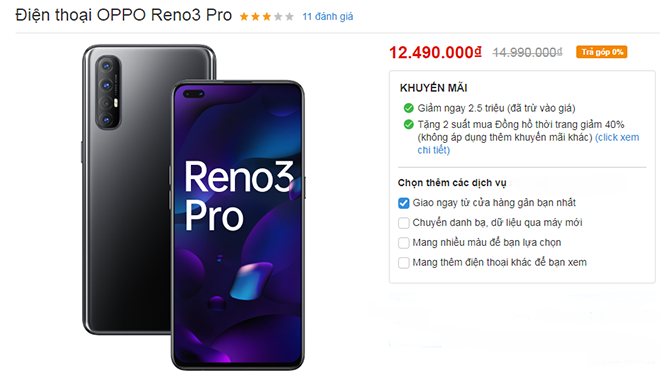Click the third orange rating star
Image resolution: width=660 pixels, height=373 pixels.
266,16
